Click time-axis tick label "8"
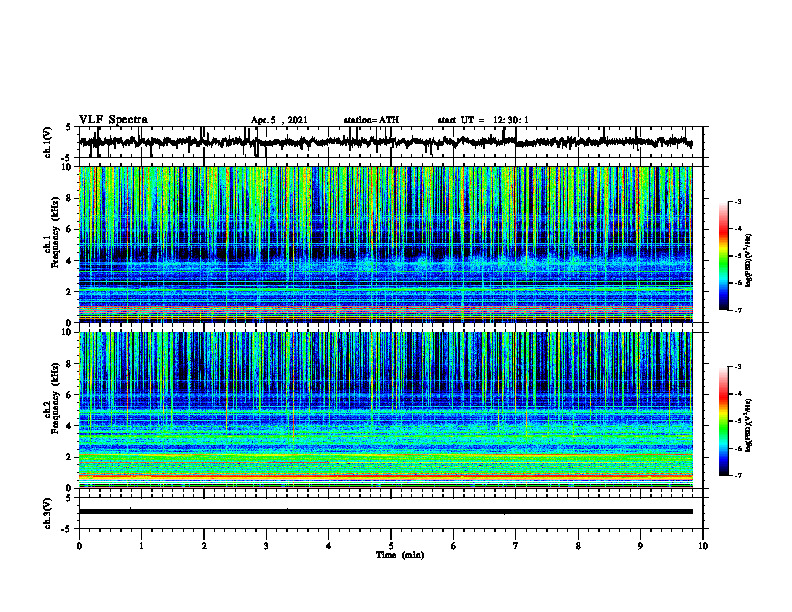Screen dimensions: 792x612 point(578,546)
